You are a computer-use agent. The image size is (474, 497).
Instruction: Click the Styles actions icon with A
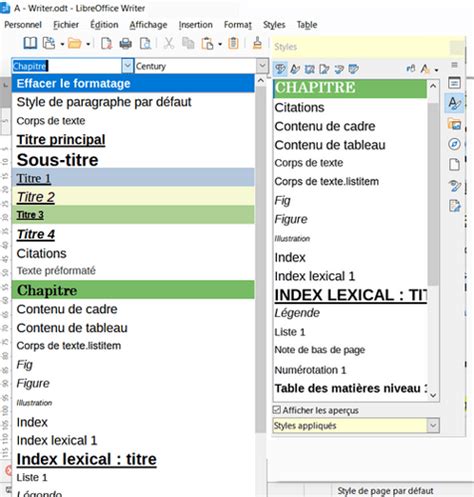425,69
